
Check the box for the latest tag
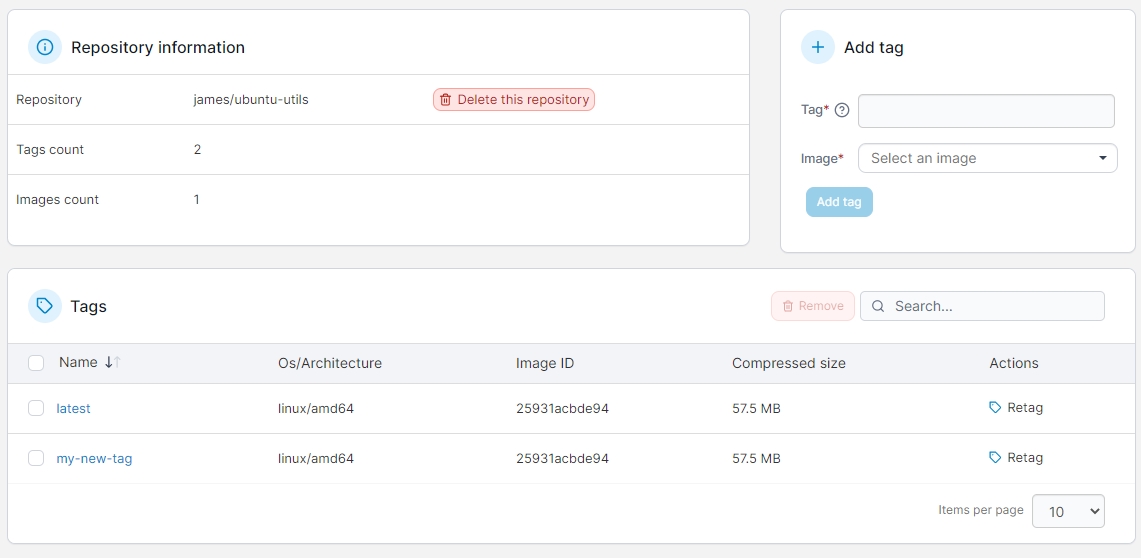(x=36, y=408)
